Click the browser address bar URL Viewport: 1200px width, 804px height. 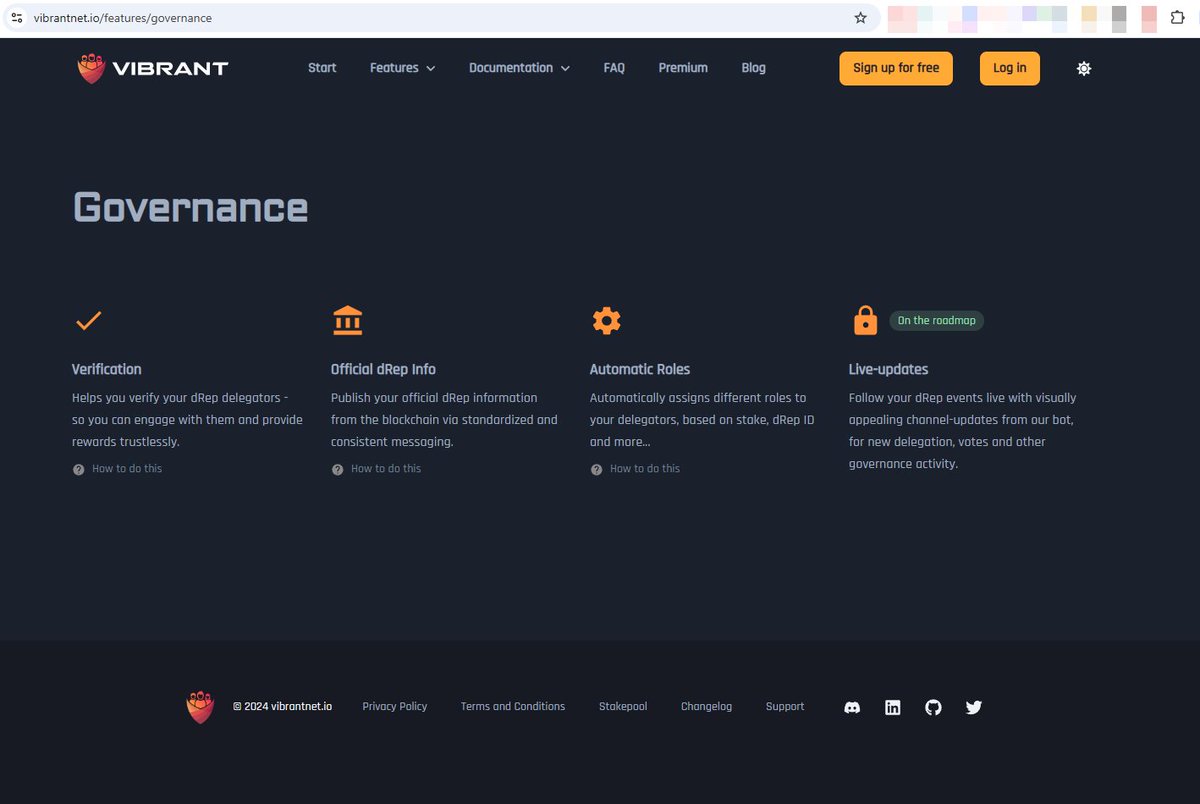123,18
